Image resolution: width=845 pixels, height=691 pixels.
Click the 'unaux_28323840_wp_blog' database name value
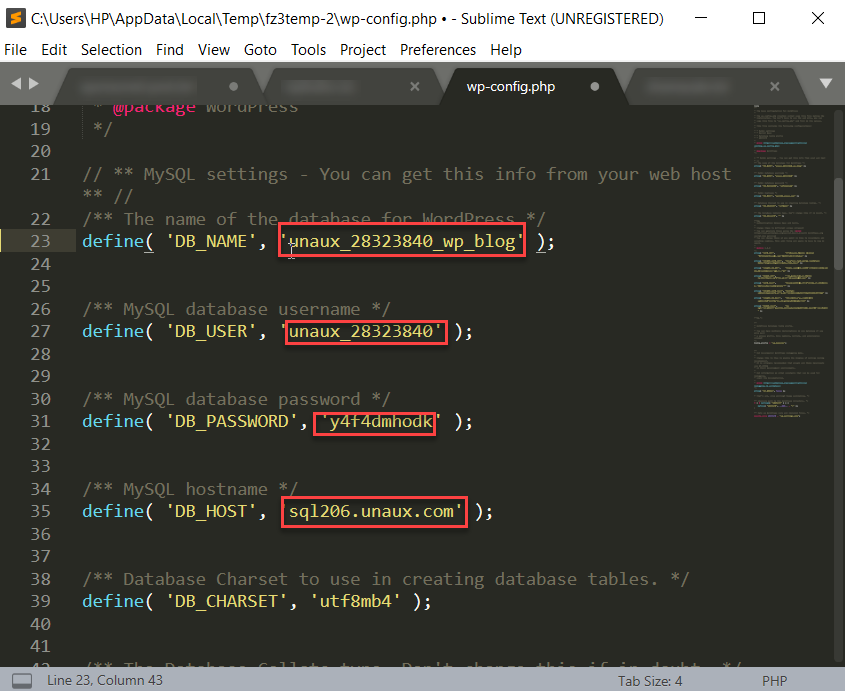tap(402, 241)
